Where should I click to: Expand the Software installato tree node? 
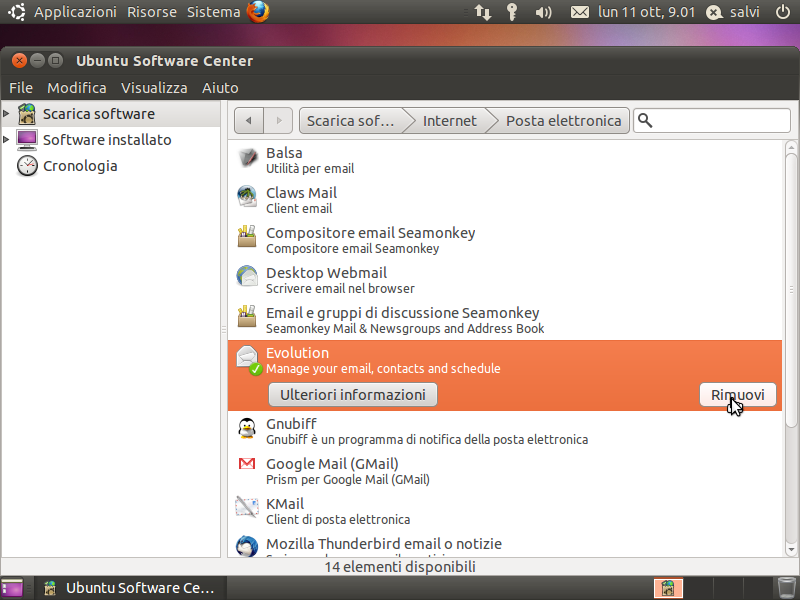click(6, 139)
